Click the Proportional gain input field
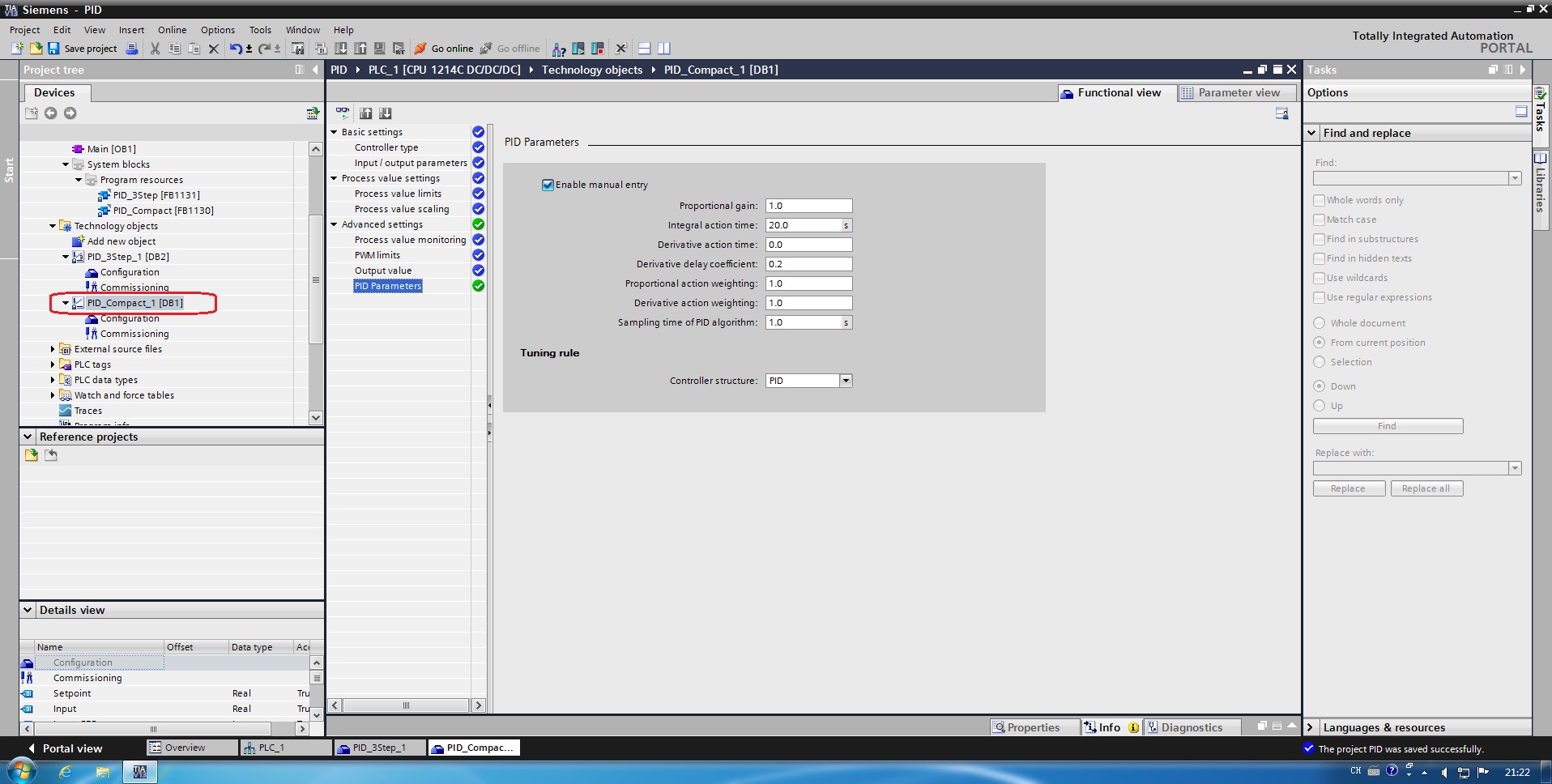This screenshot has height=784, width=1552. [808, 206]
